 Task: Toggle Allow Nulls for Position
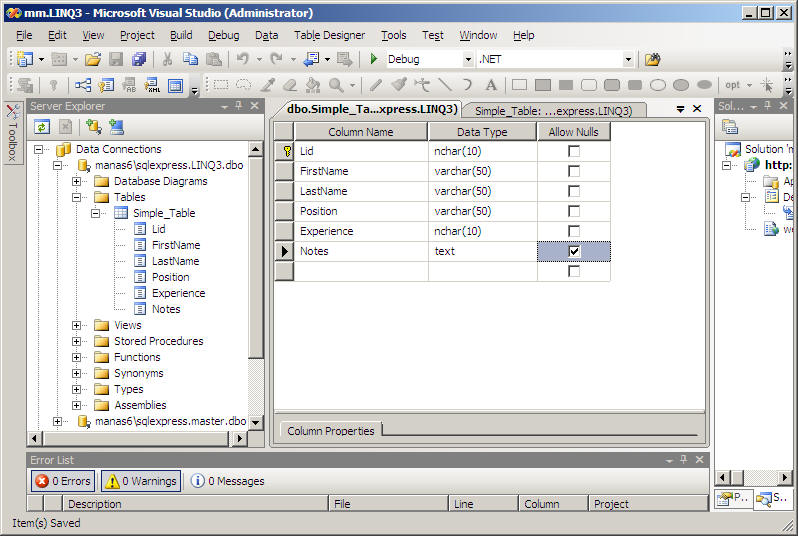(574, 211)
